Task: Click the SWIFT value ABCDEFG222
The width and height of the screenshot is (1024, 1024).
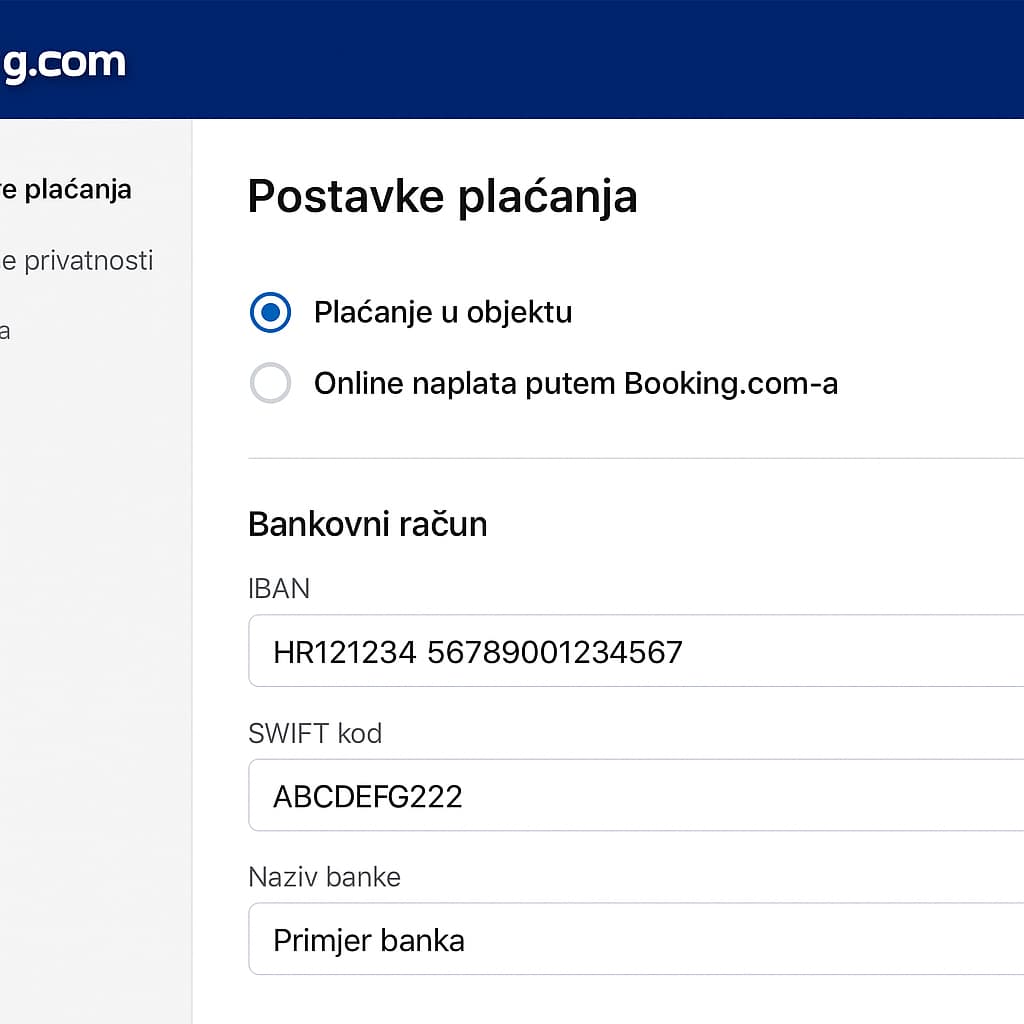Action: (368, 796)
